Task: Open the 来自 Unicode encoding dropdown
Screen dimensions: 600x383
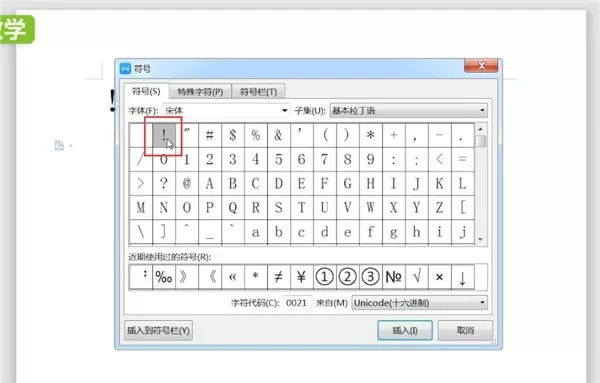Action: [x=419, y=303]
